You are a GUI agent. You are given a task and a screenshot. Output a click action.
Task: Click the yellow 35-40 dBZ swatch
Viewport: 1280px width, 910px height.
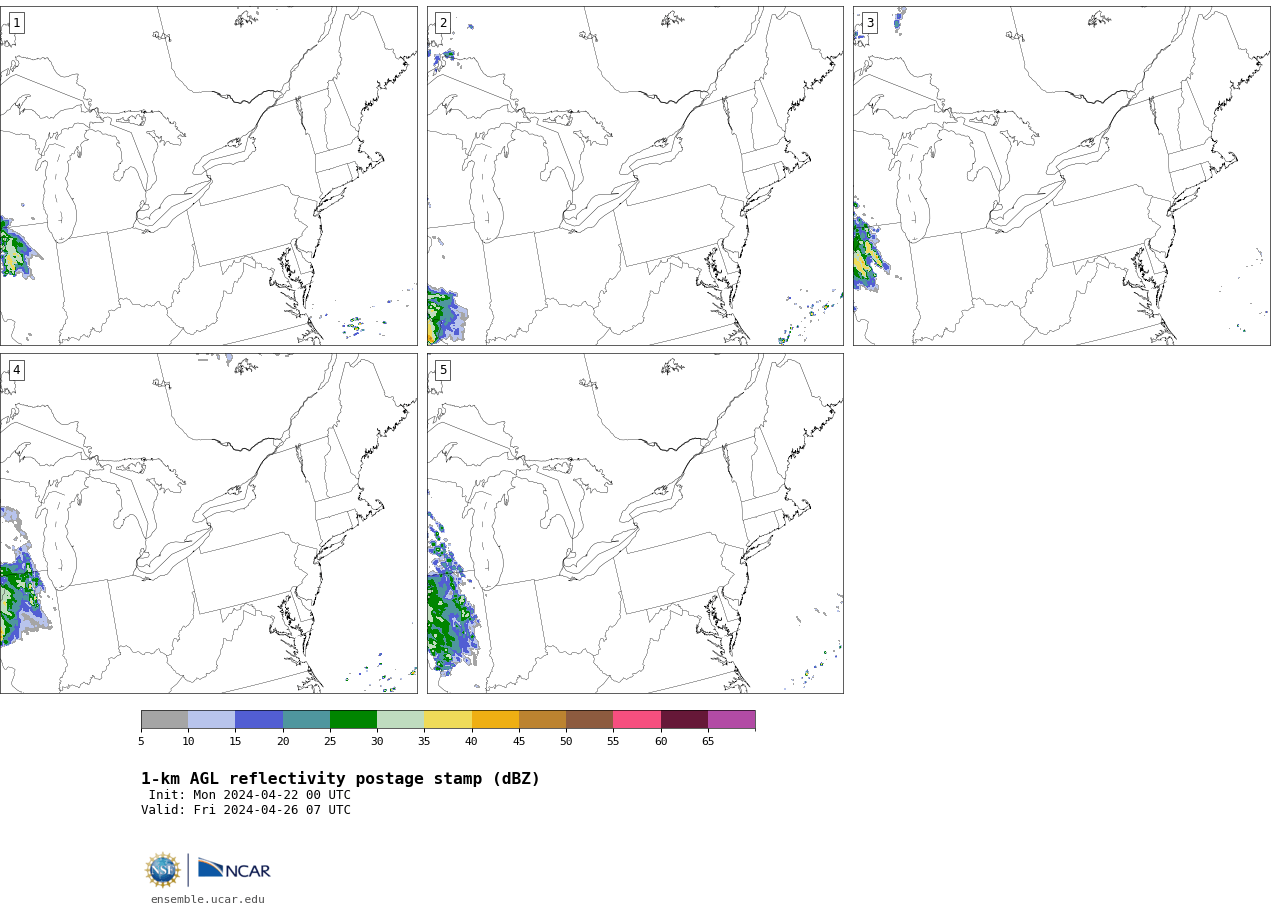[448, 720]
